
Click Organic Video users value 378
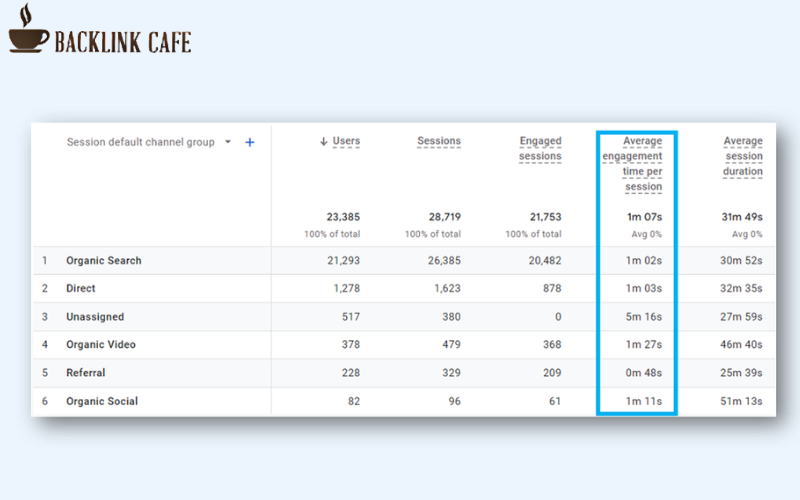[x=351, y=344]
